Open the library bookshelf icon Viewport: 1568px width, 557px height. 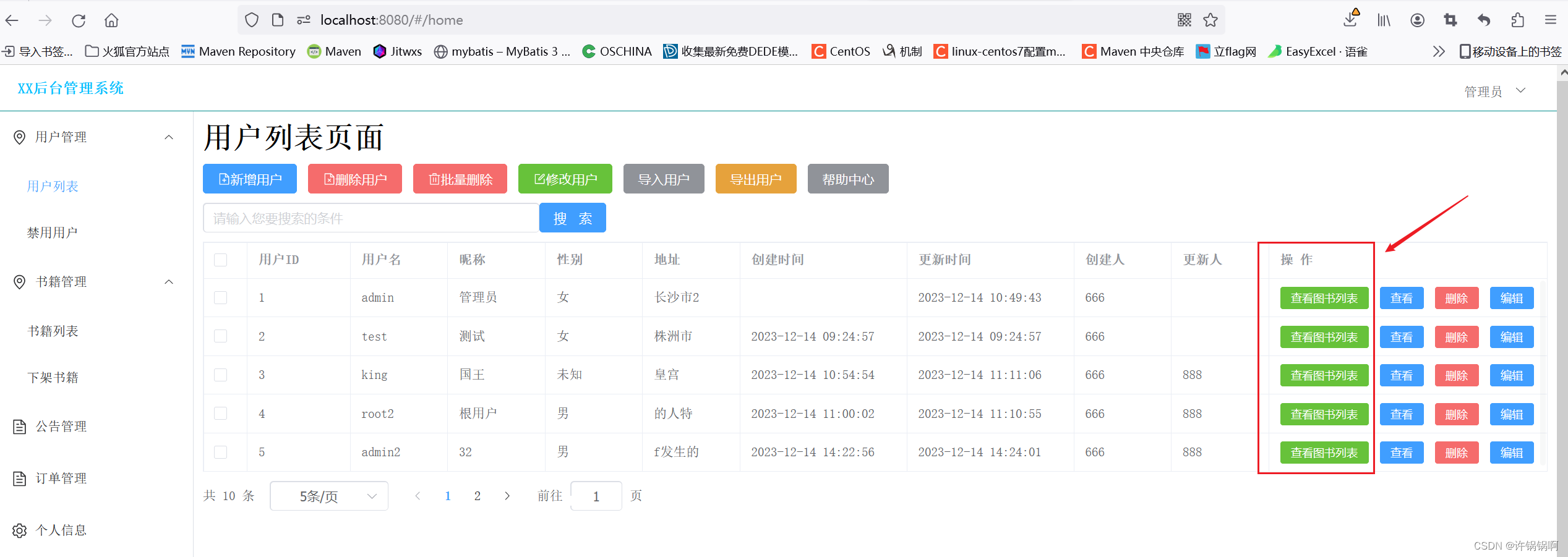pyautogui.click(x=1384, y=20)
